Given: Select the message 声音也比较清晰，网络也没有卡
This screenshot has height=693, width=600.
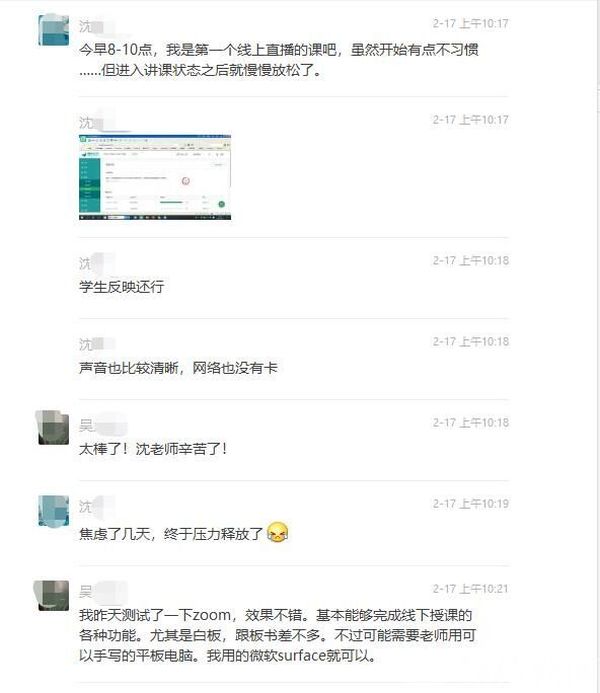Looking at the screenshot, I should click(178, 368).
